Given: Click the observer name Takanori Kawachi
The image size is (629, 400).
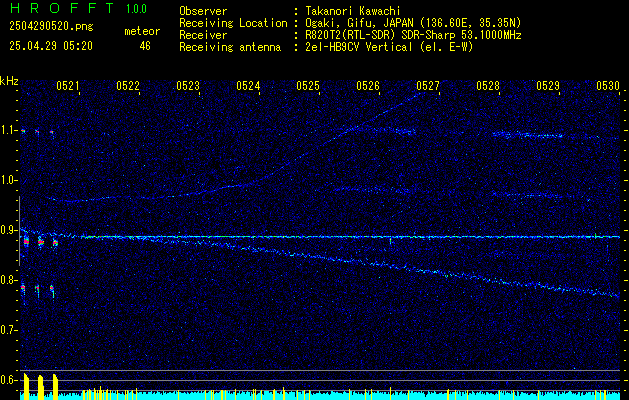Looking at the screenshot, I should tap(353, 11).
